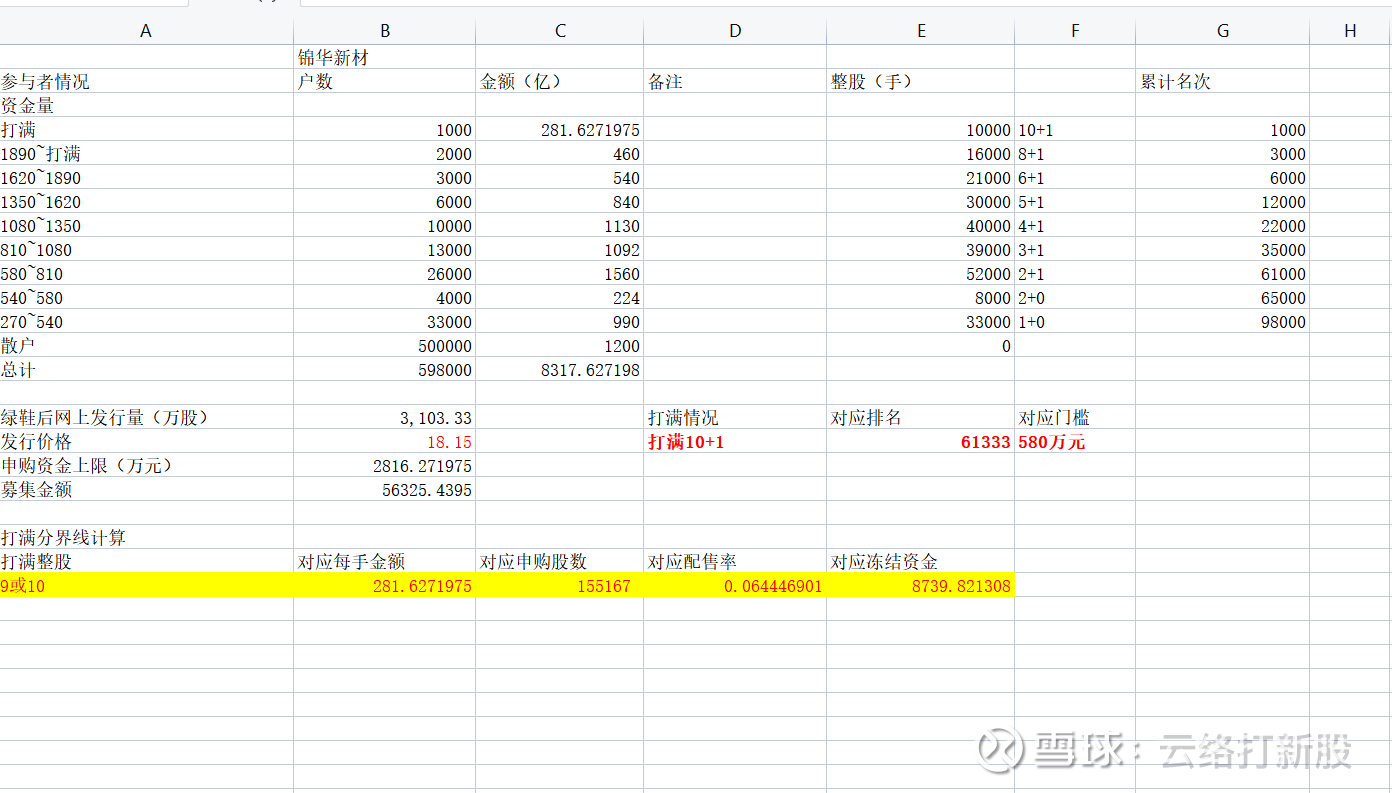The width and height of the screenshot is (1392, 793).
Task: Select the 1350~1620 row label
Action: (146, 201)
